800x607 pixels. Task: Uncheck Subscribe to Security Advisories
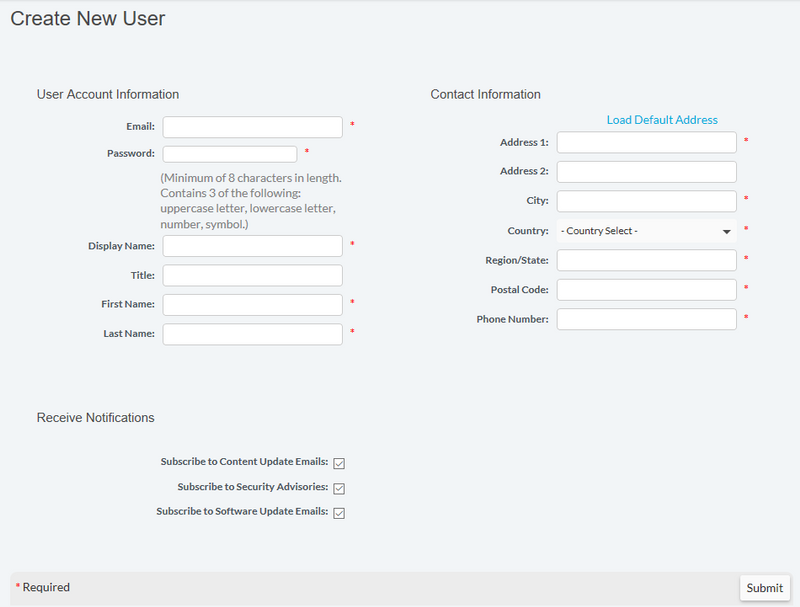click(339, 488)
